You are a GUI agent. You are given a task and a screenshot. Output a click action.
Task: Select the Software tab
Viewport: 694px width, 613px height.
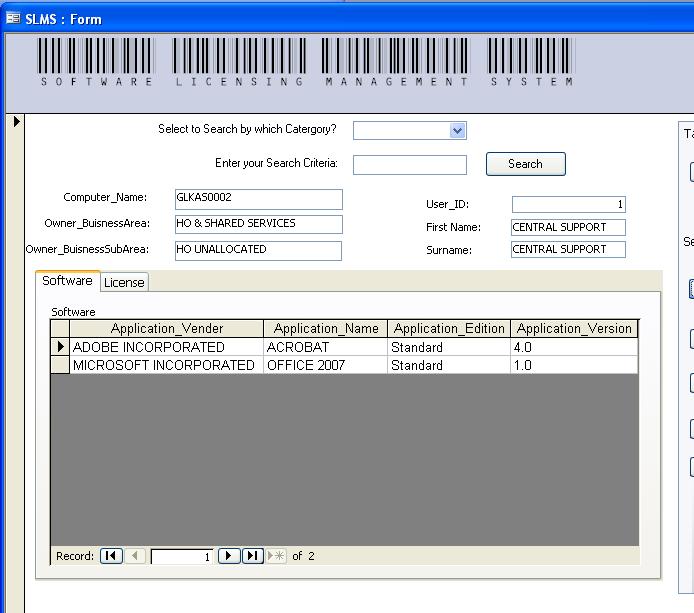pos(67,281)
